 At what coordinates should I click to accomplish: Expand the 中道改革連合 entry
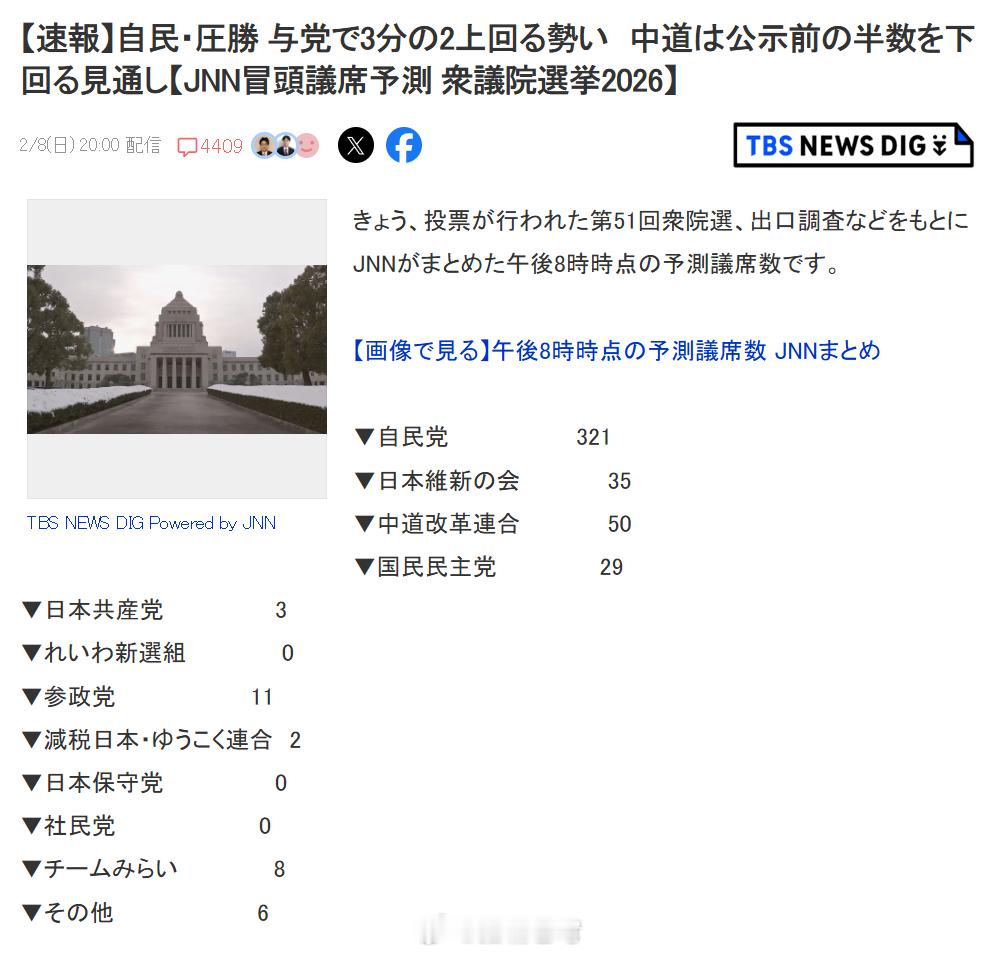437,524
